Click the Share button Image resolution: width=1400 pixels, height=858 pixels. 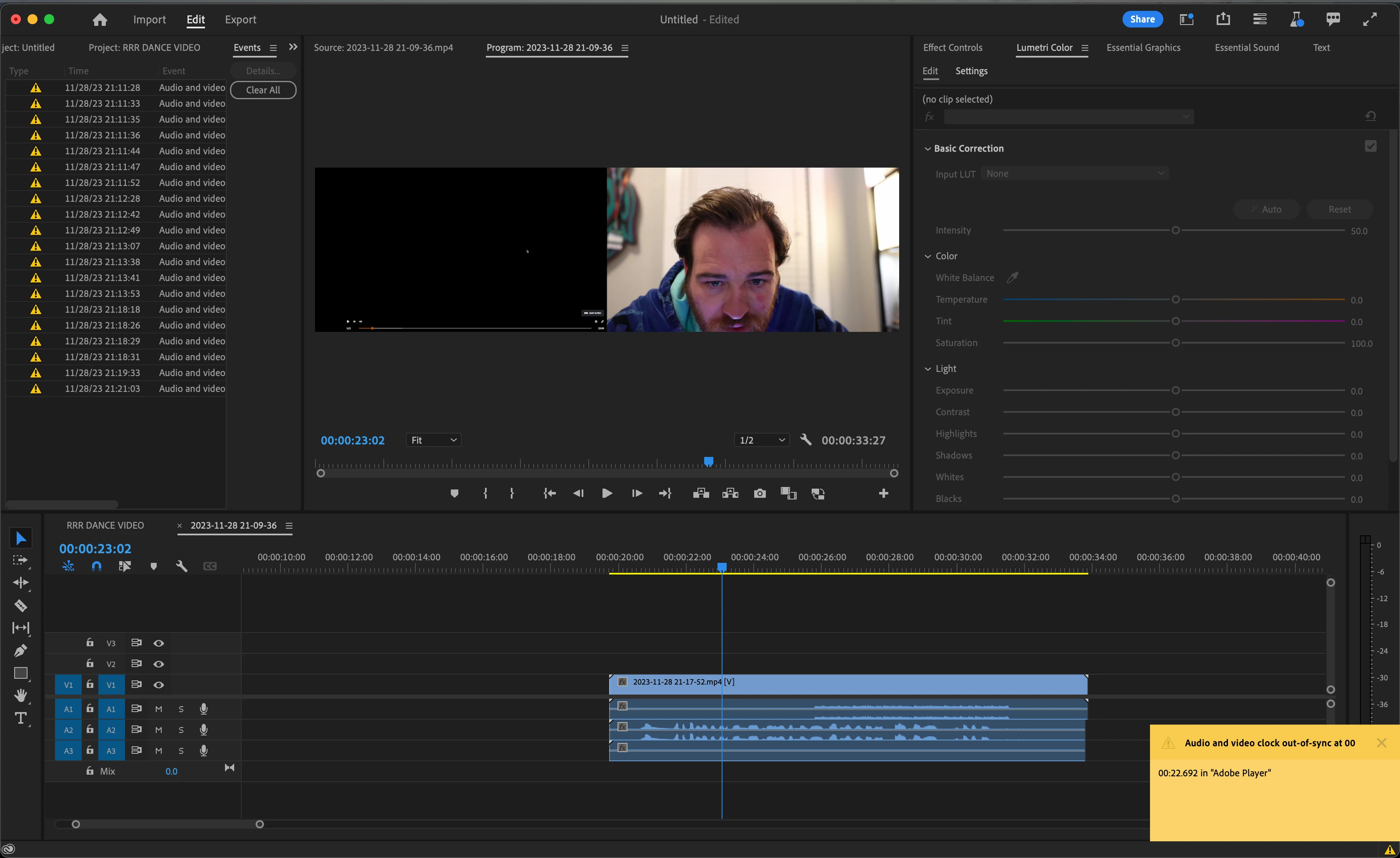click(x=1142, y=19)
